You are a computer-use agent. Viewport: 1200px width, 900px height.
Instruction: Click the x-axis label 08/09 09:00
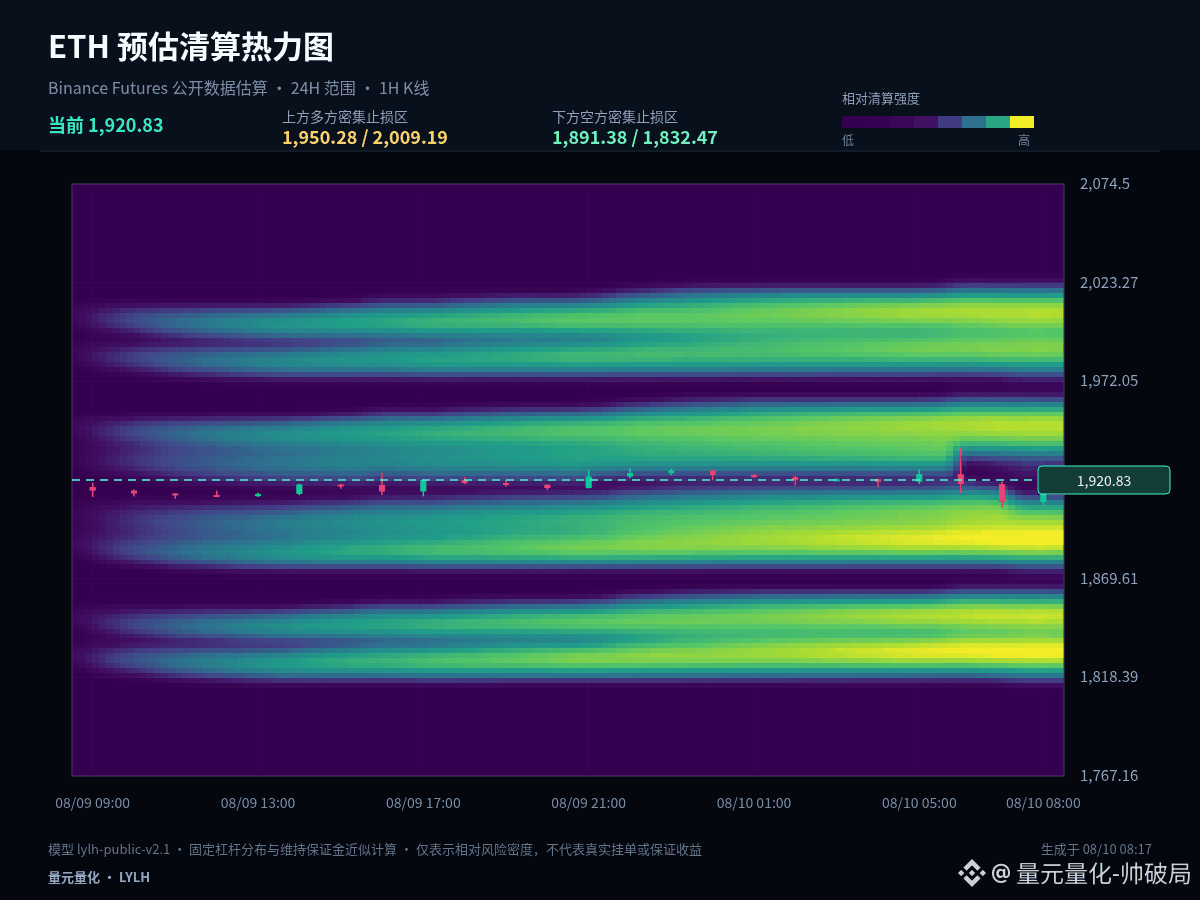[x=93, y=803]
